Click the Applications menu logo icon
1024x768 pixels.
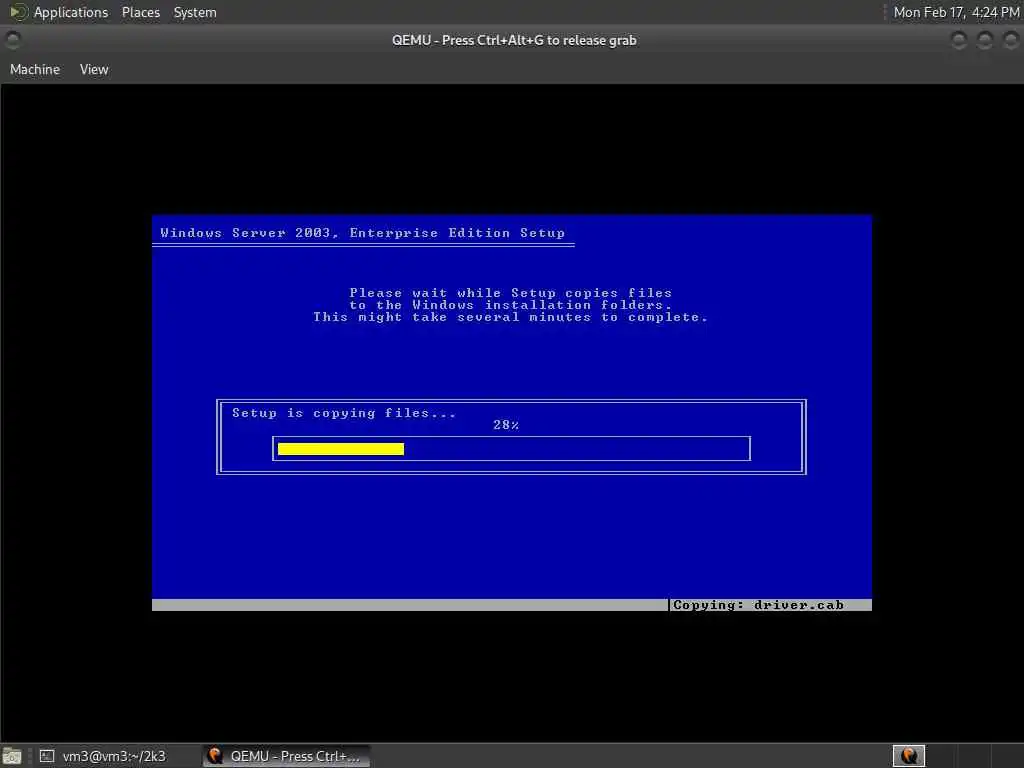[18, 12]
